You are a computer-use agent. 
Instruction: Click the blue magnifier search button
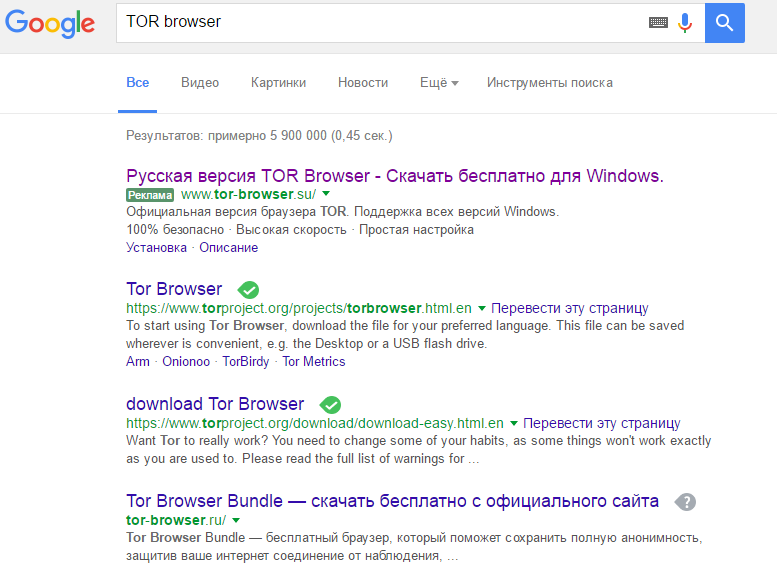click(724, 23)
